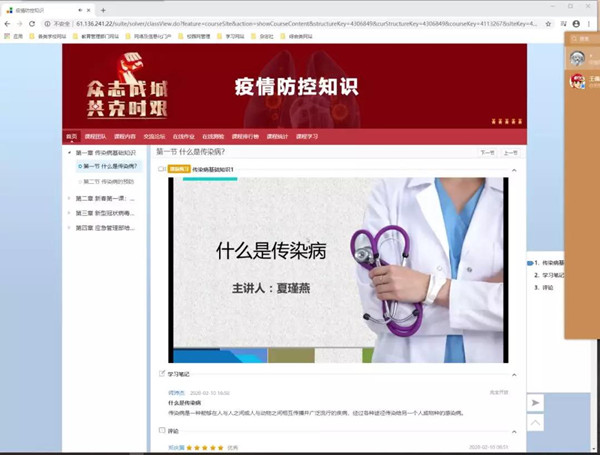Click the scroll-to-top chevron icon
The width and height of the screenshot is (600, 455).
[x=536, y=423]
